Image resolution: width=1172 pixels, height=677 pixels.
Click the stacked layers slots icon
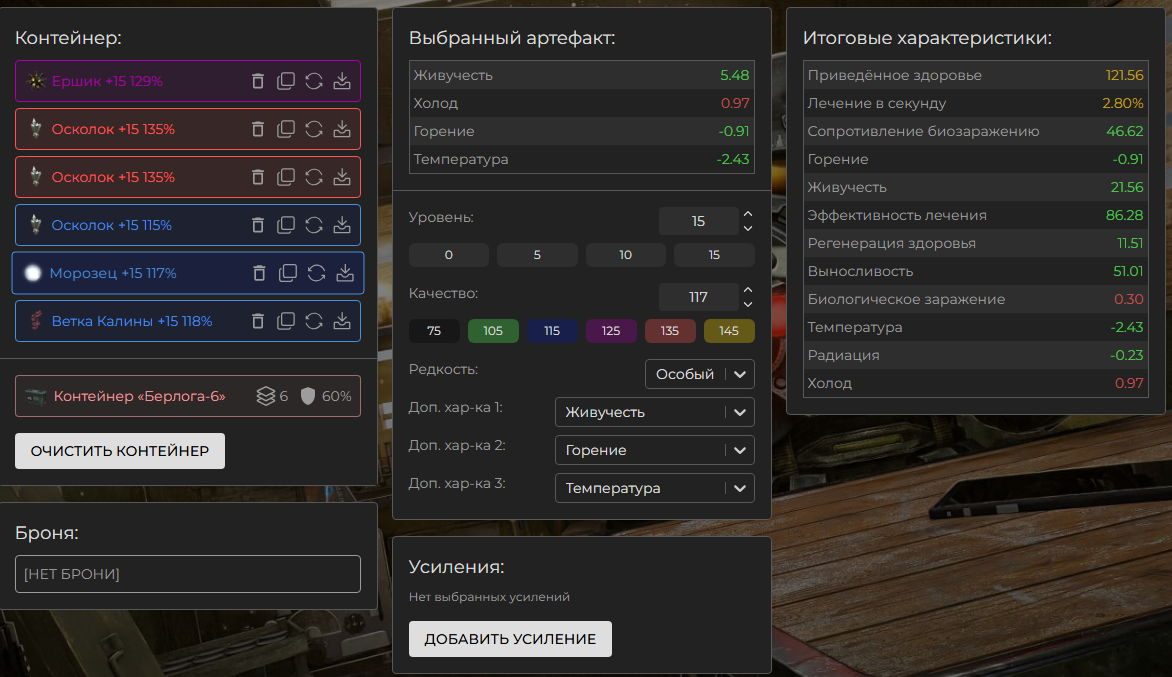pyautogui.click(x=265, y=396)
